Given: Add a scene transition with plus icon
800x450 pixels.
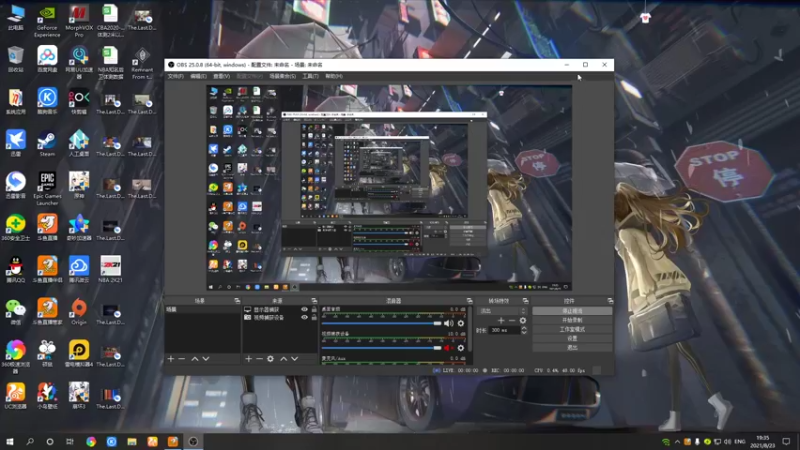Looking at the screenshot, I should pos(501,320).
